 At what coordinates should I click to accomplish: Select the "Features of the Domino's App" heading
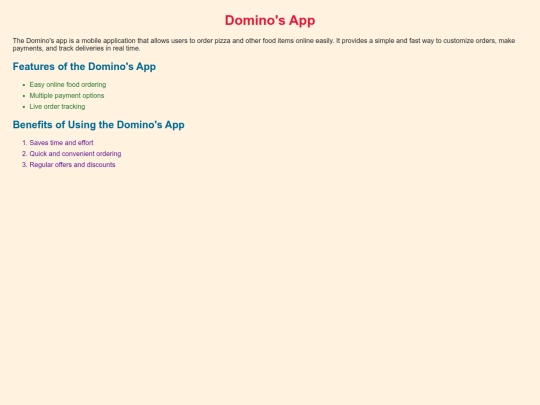[x=84, y=66]
